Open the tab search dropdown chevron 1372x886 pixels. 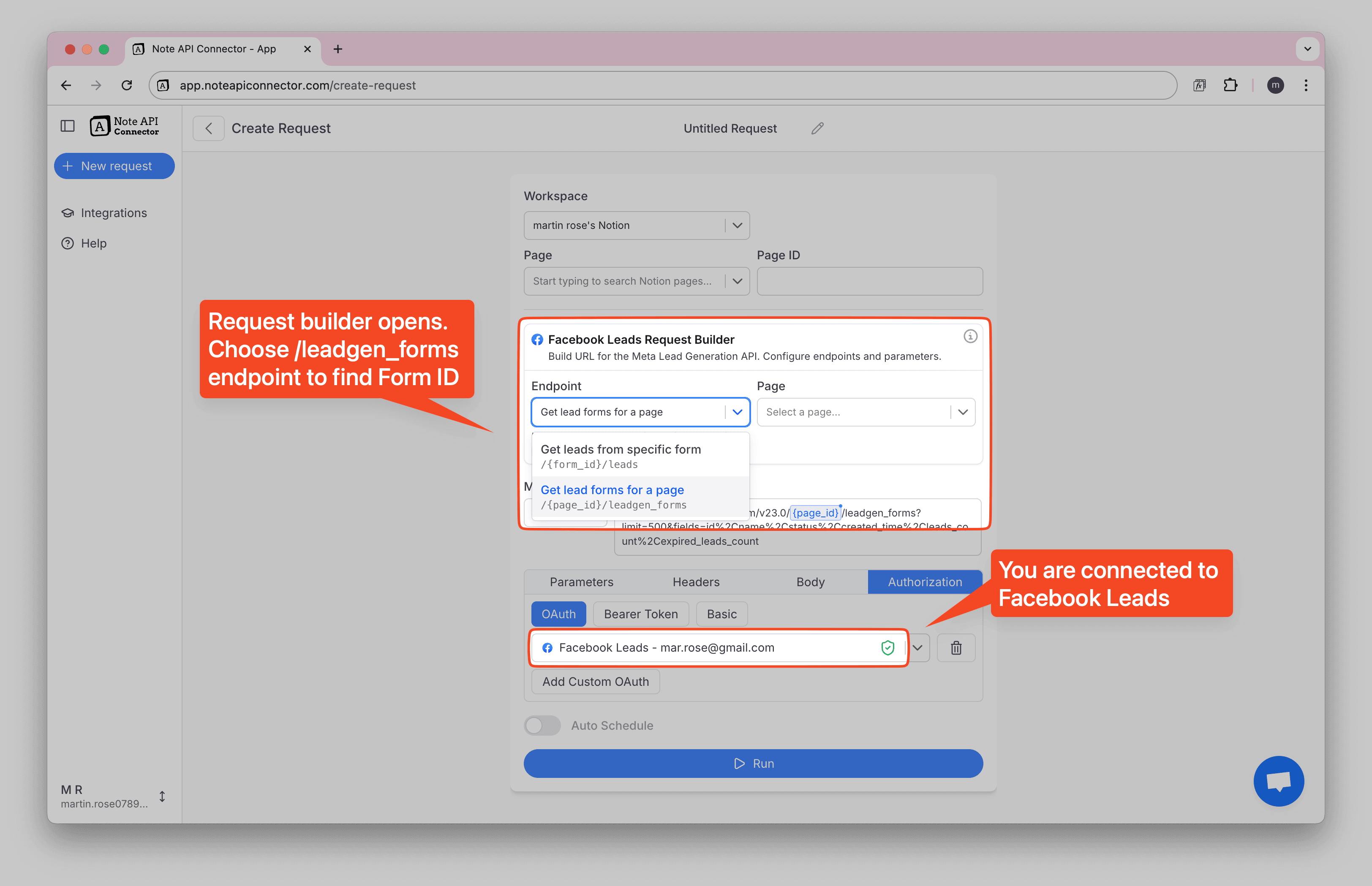pos(1307,49)
